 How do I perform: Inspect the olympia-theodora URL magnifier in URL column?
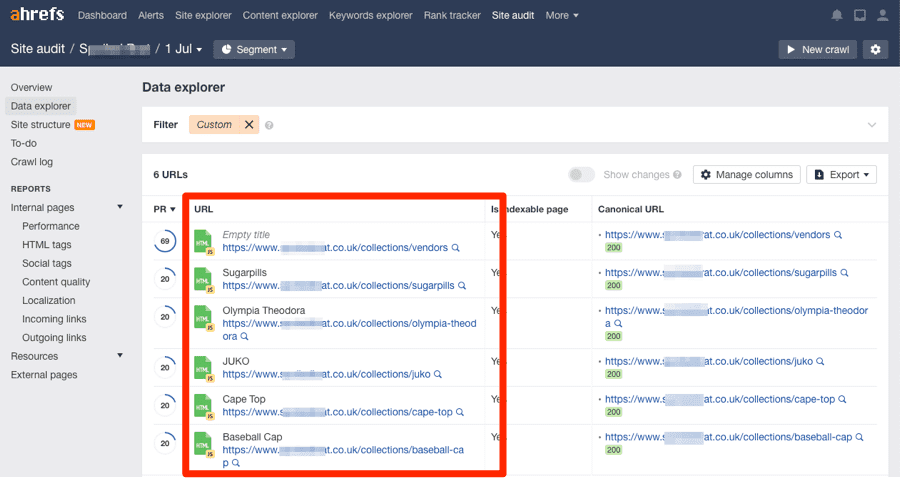245,336
